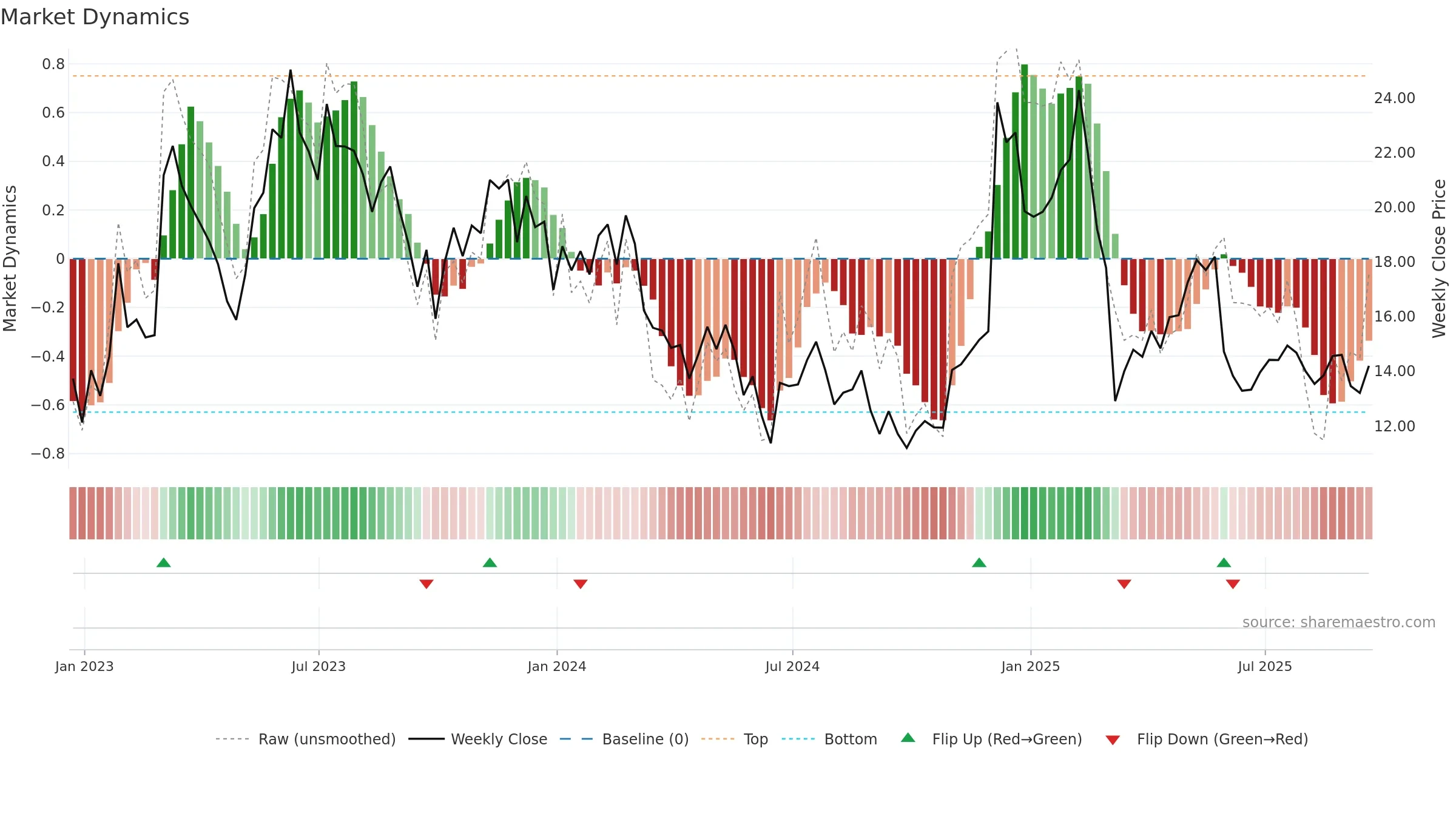
Task: Click the Jan 2025 x-axis label
Action: 1031,666
